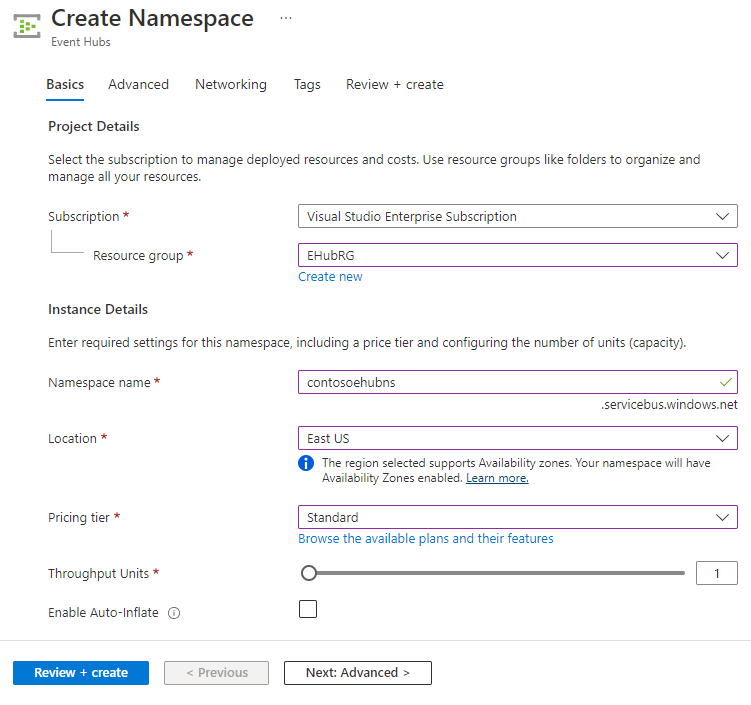
Task: Click the Create new resource group link
Action: click(330, 277)
